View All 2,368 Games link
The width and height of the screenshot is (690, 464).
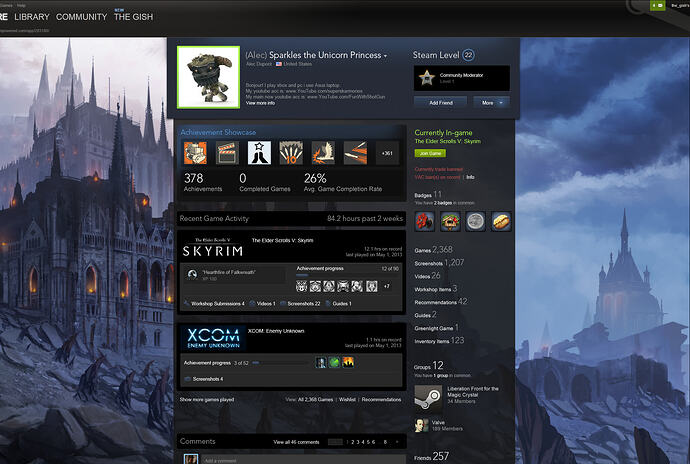click(x=315, y=400)
